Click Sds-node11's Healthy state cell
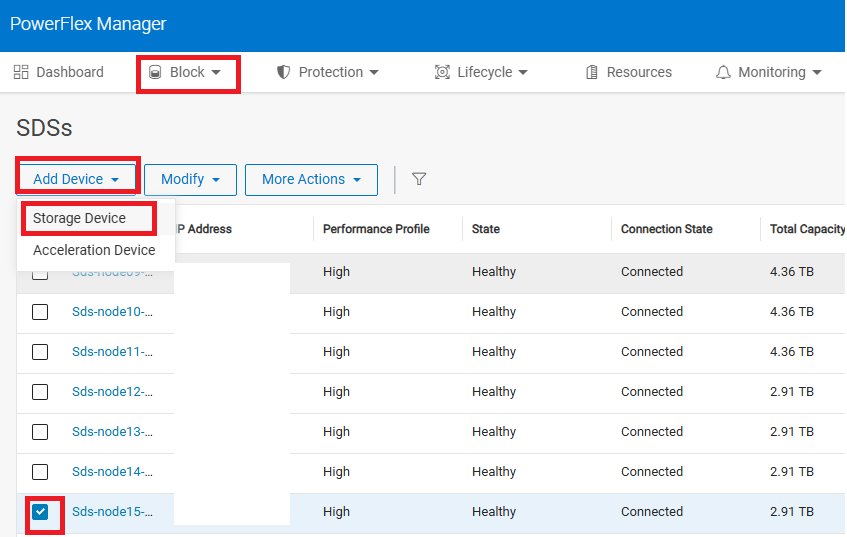 (494, 352)
